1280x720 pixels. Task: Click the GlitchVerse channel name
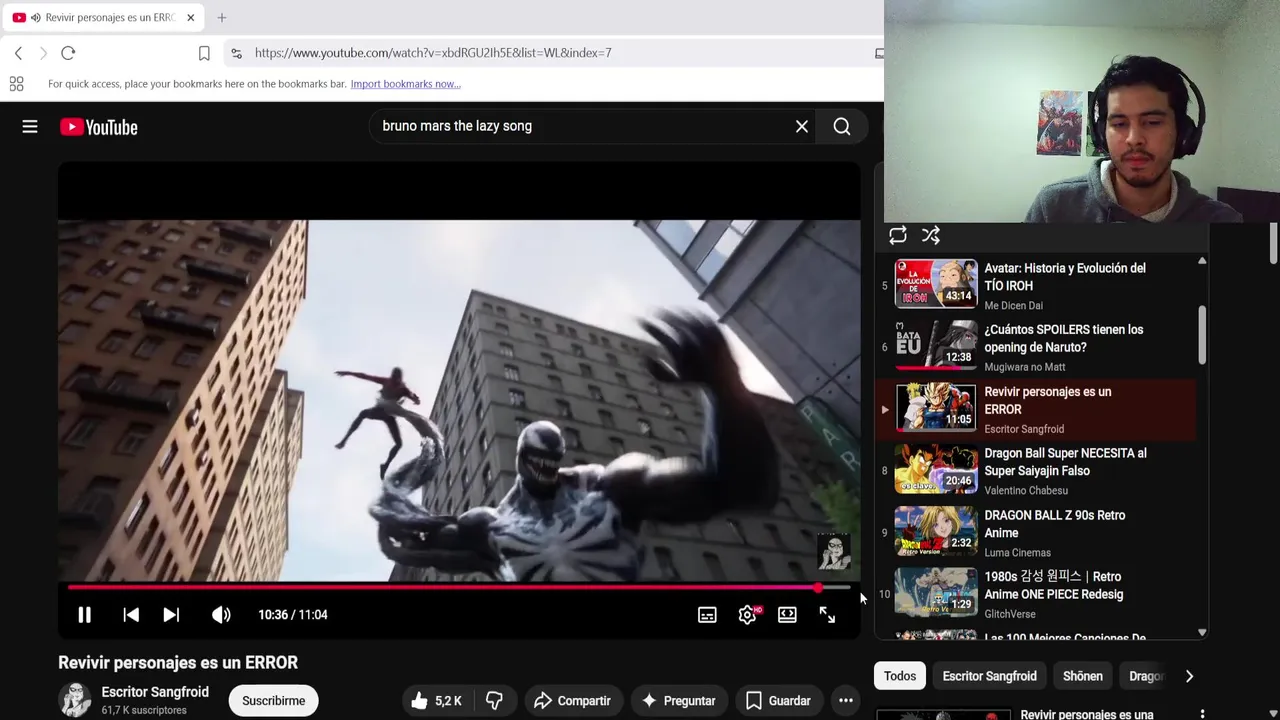pyautogui.click(x=1010, y=614)
